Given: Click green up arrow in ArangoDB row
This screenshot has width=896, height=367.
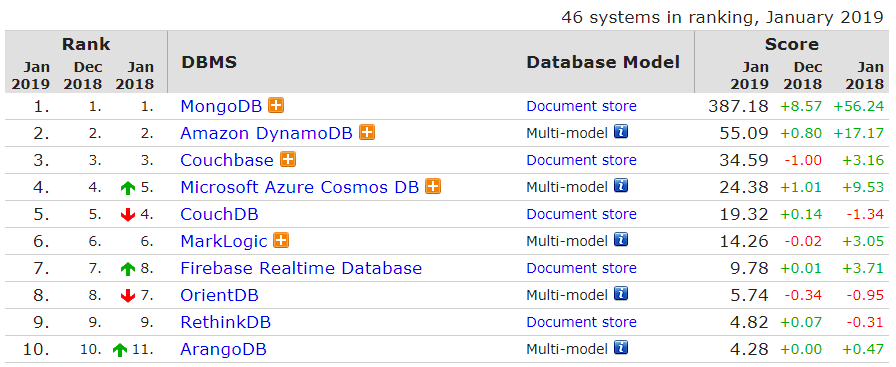Looking at the screenshot, I should (119, 350).
